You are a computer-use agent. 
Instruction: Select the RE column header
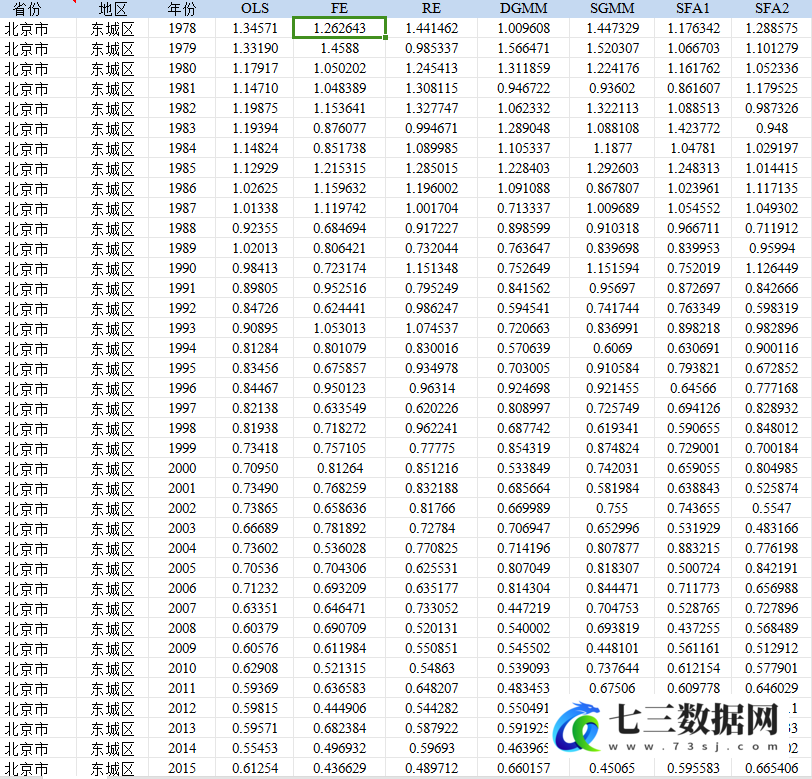tap(431, 8)
